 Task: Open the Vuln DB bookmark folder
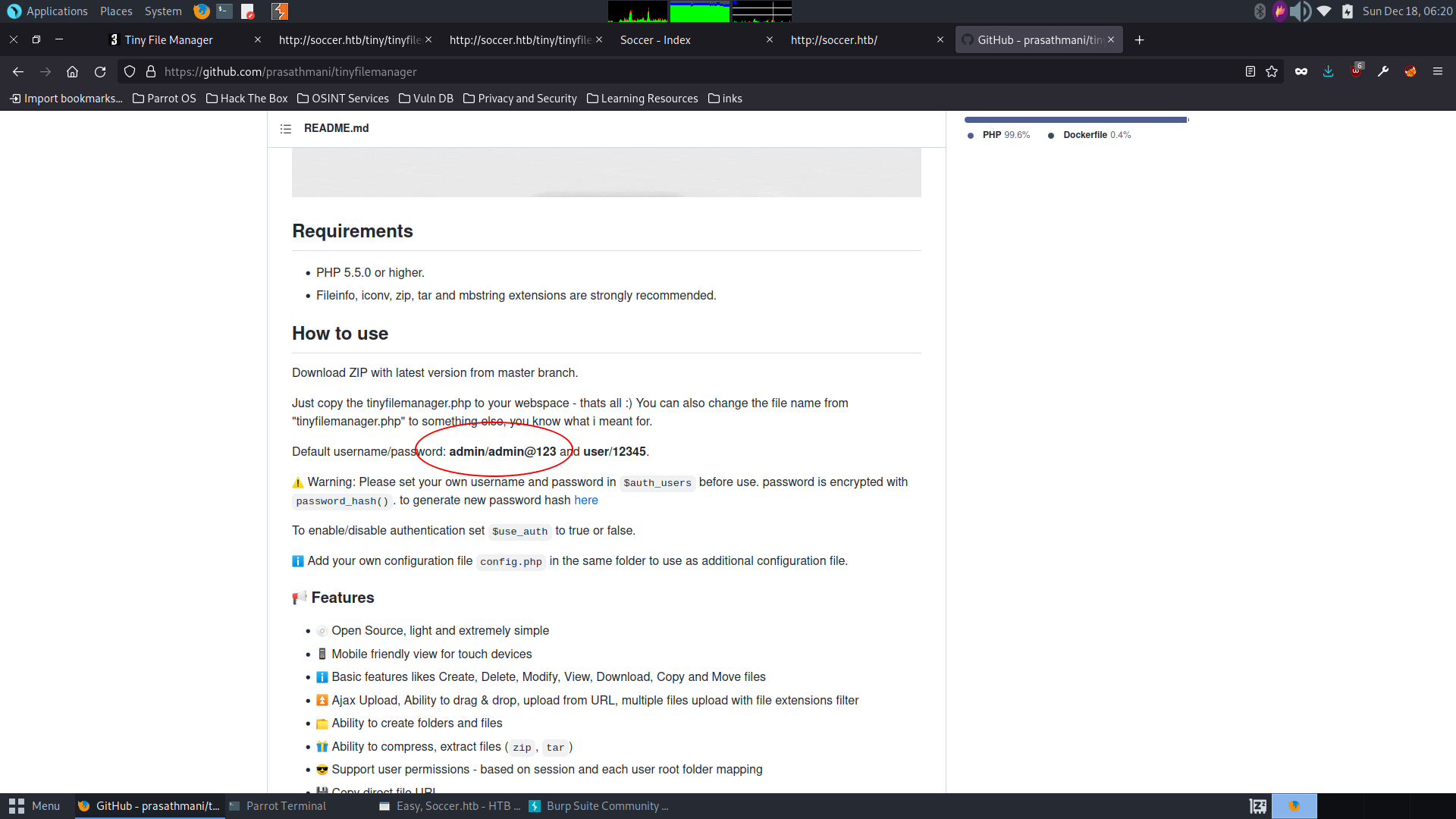tap(425, 99)
